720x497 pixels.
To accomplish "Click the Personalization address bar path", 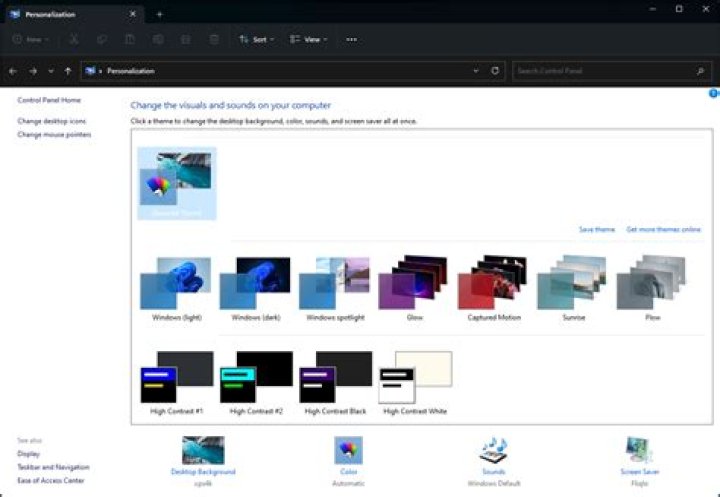I will click(130, 71).
